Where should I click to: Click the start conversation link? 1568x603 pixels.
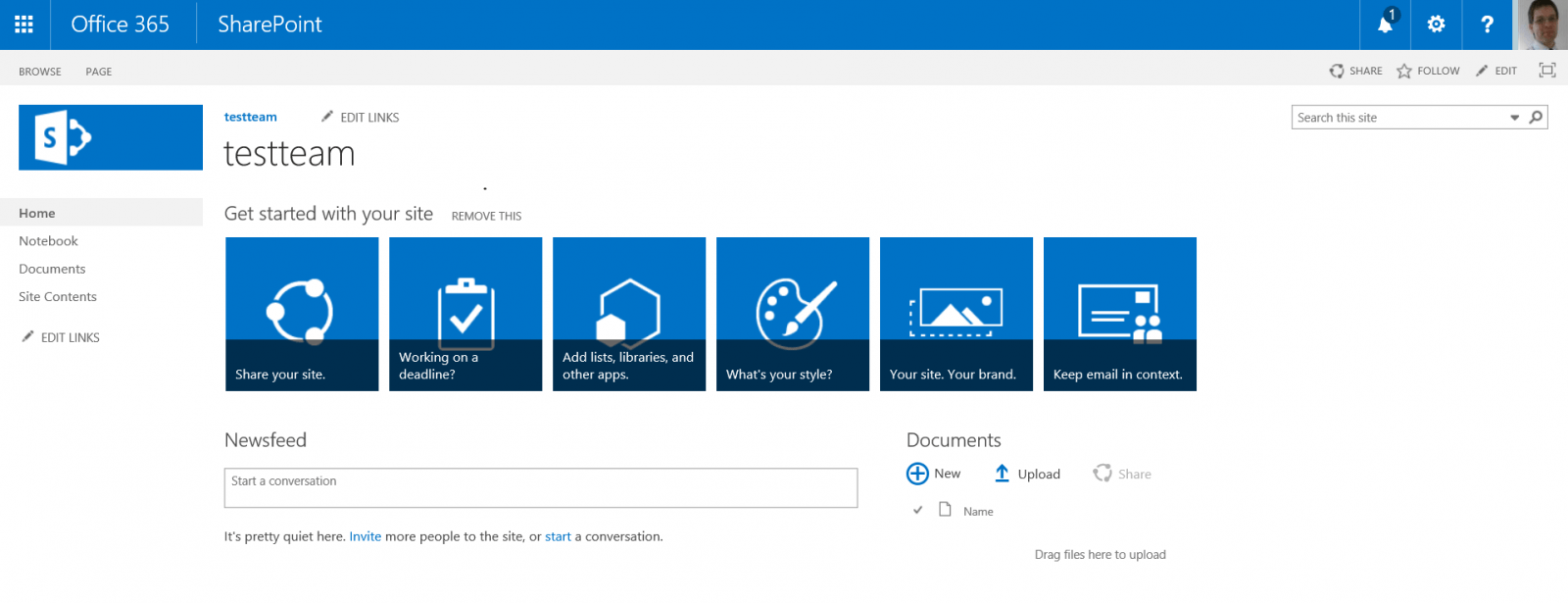[558, 536]
